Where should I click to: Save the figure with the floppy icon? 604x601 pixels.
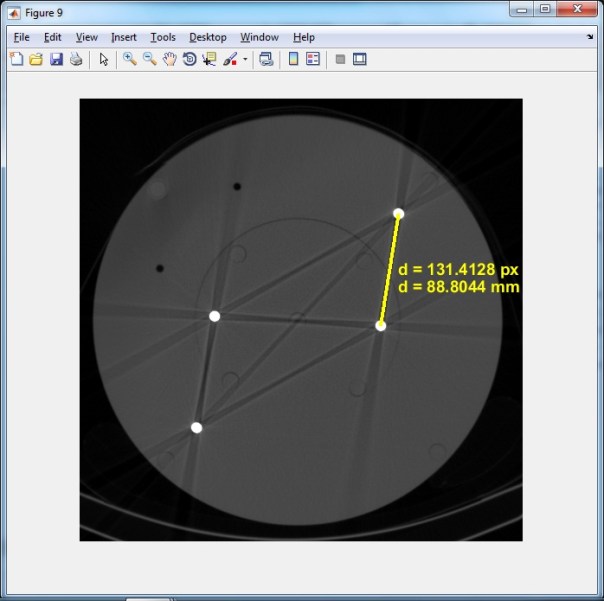55,59
